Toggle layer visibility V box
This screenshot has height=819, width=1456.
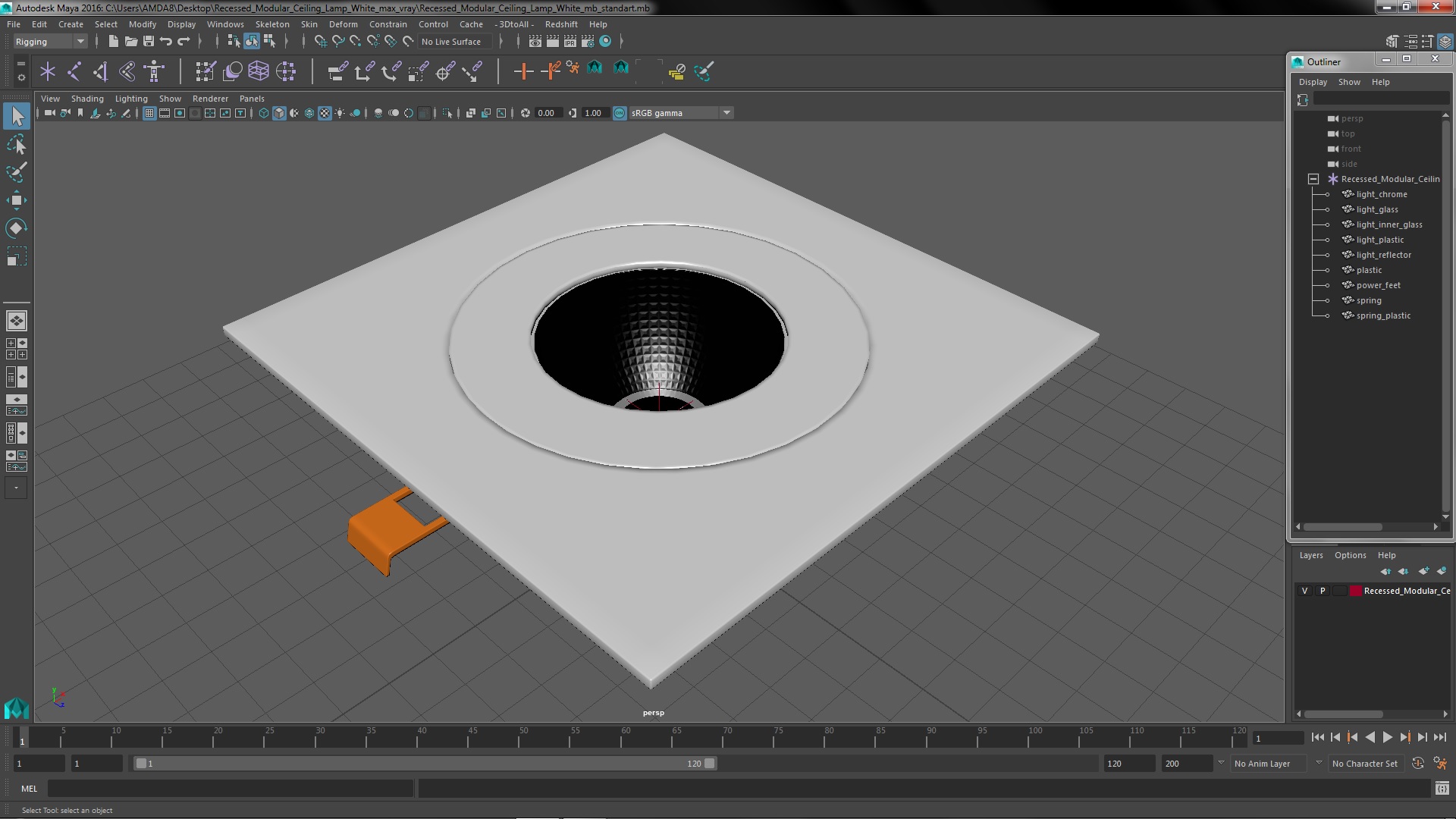point(1304,591)
